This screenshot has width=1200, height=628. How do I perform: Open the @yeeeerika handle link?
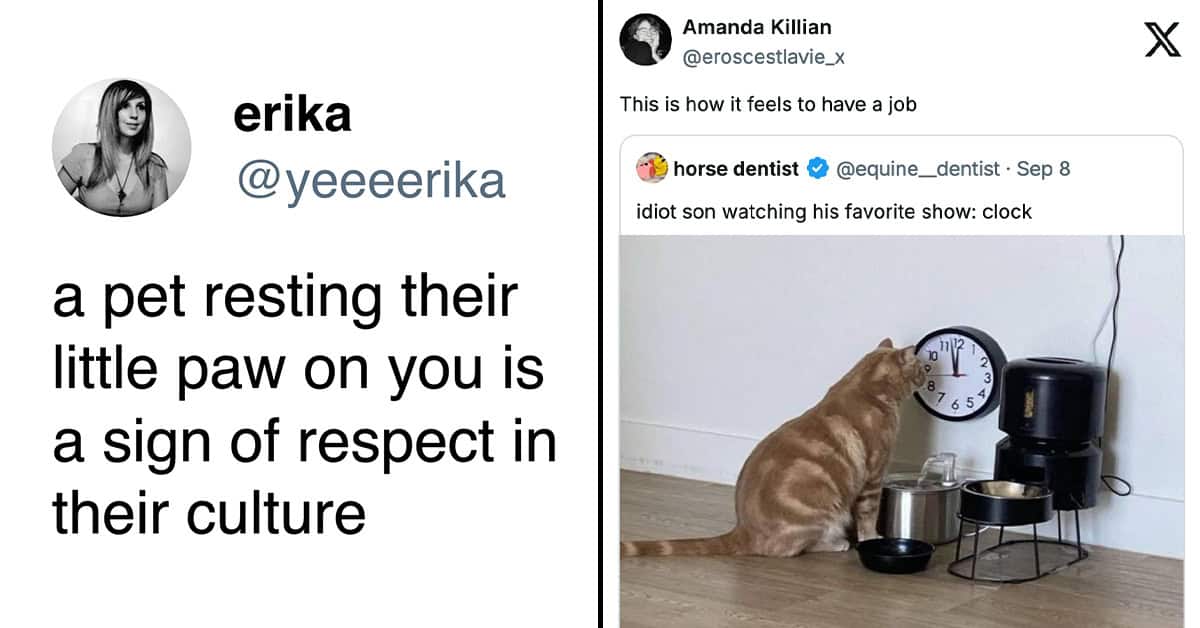369,182
